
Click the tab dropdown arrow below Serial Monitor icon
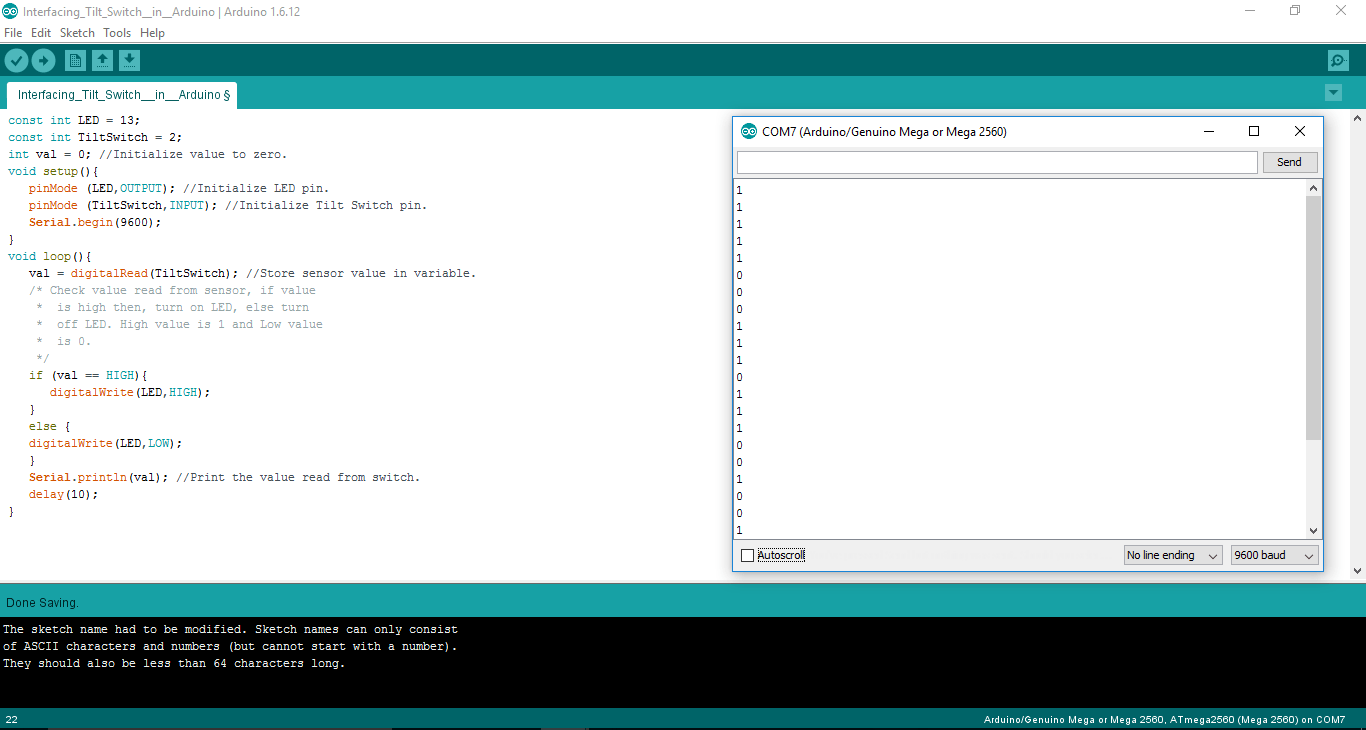pyautogui.click(x=1333, y=92)
